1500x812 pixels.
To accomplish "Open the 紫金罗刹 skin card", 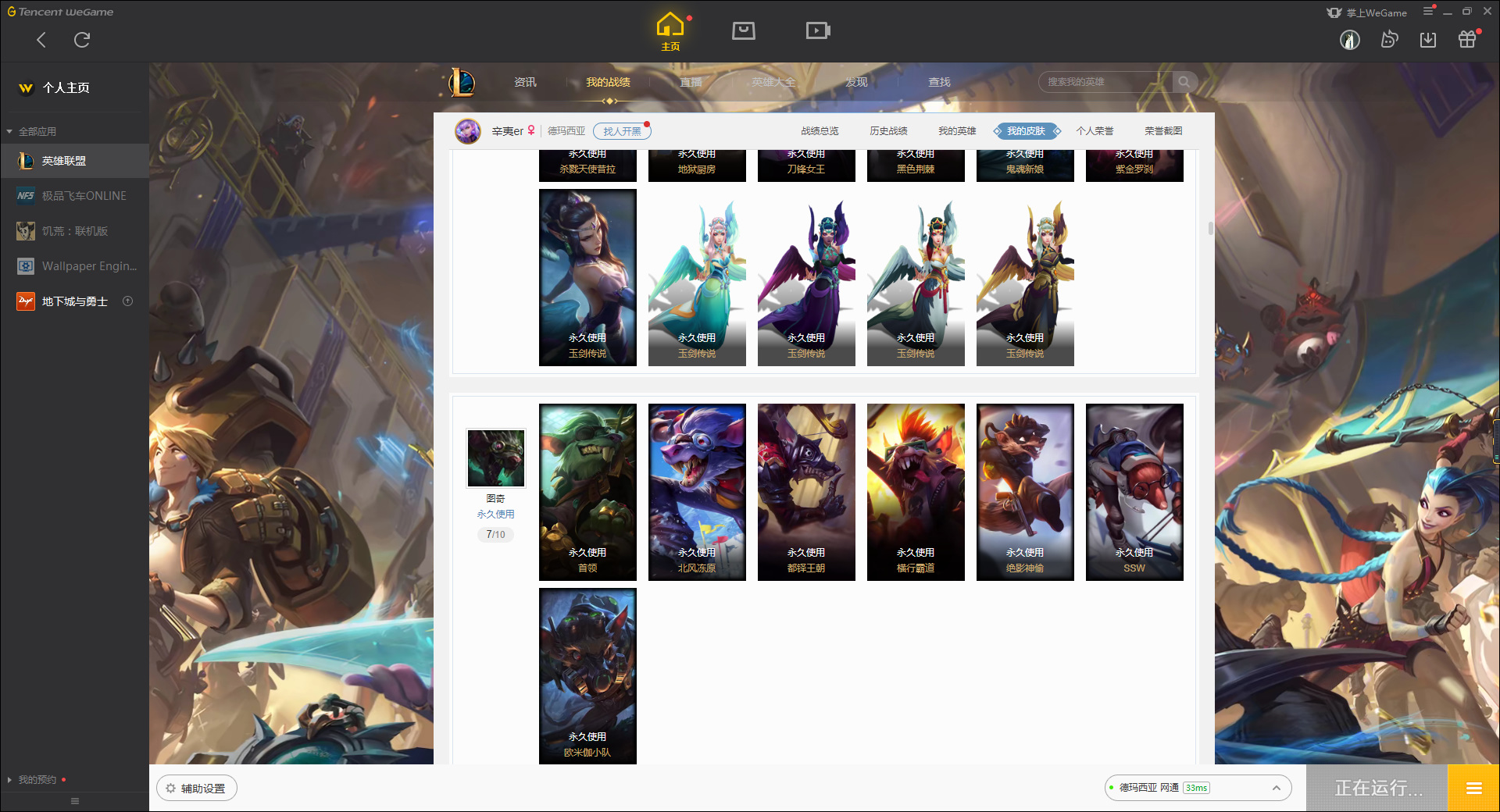I will (x=1134, y=166).
